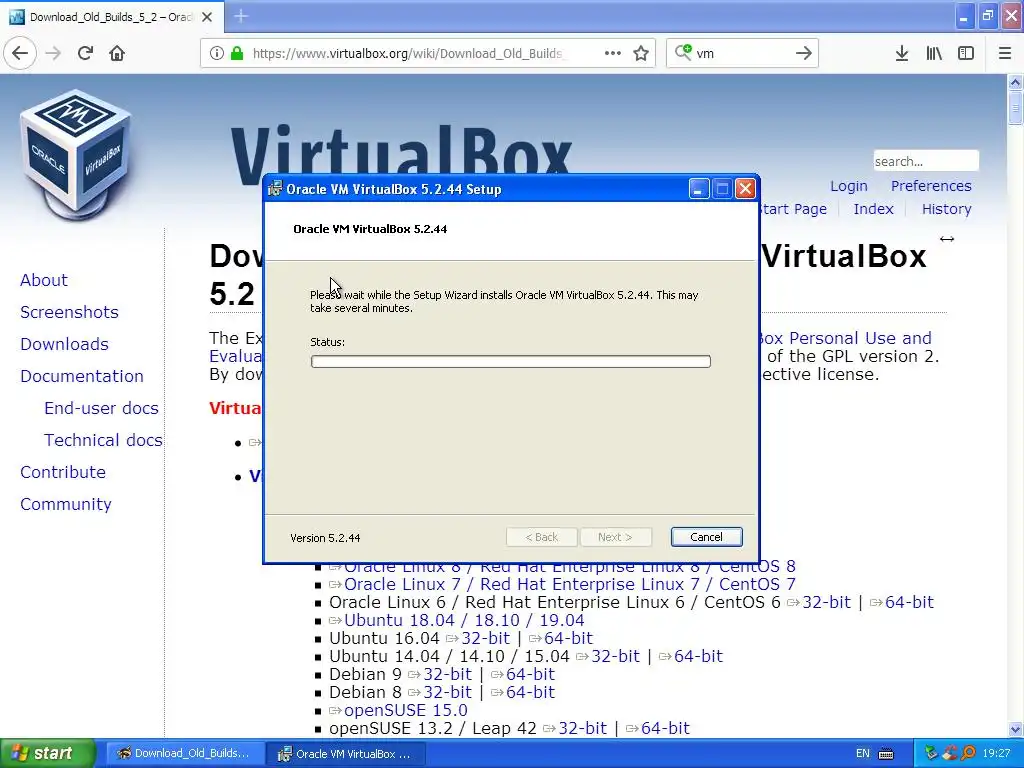Open the browser home page icon

(x=117, y=53)
